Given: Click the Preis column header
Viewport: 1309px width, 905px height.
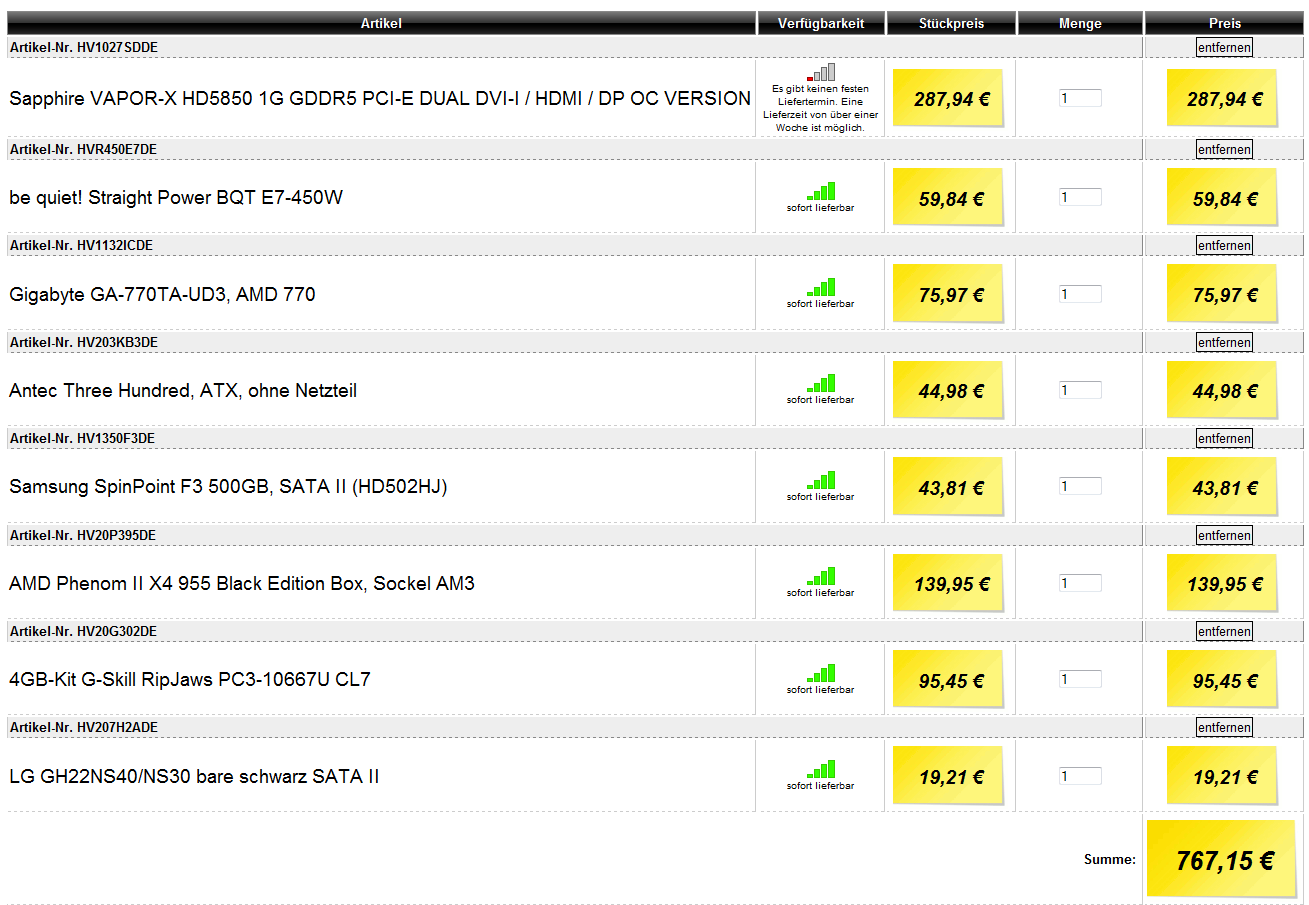Looking at the screenshot, I should click(1224, 23).
